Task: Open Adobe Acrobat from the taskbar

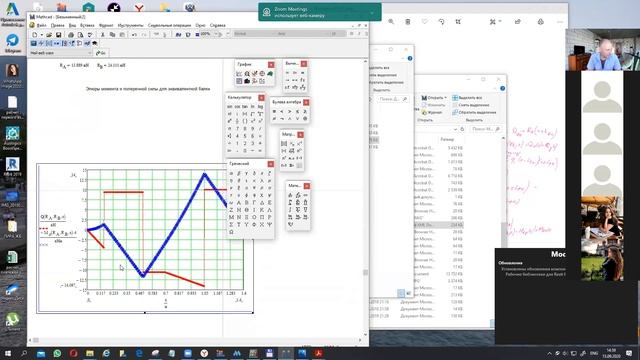Action: coord(318,353)
